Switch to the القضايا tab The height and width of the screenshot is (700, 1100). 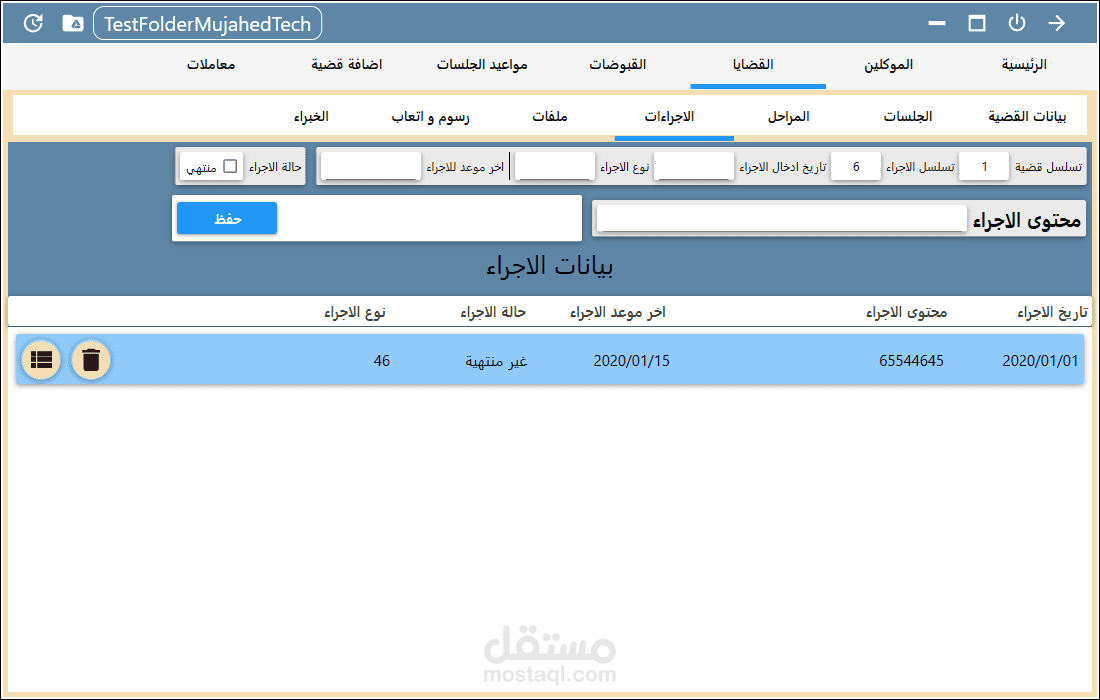753,65
